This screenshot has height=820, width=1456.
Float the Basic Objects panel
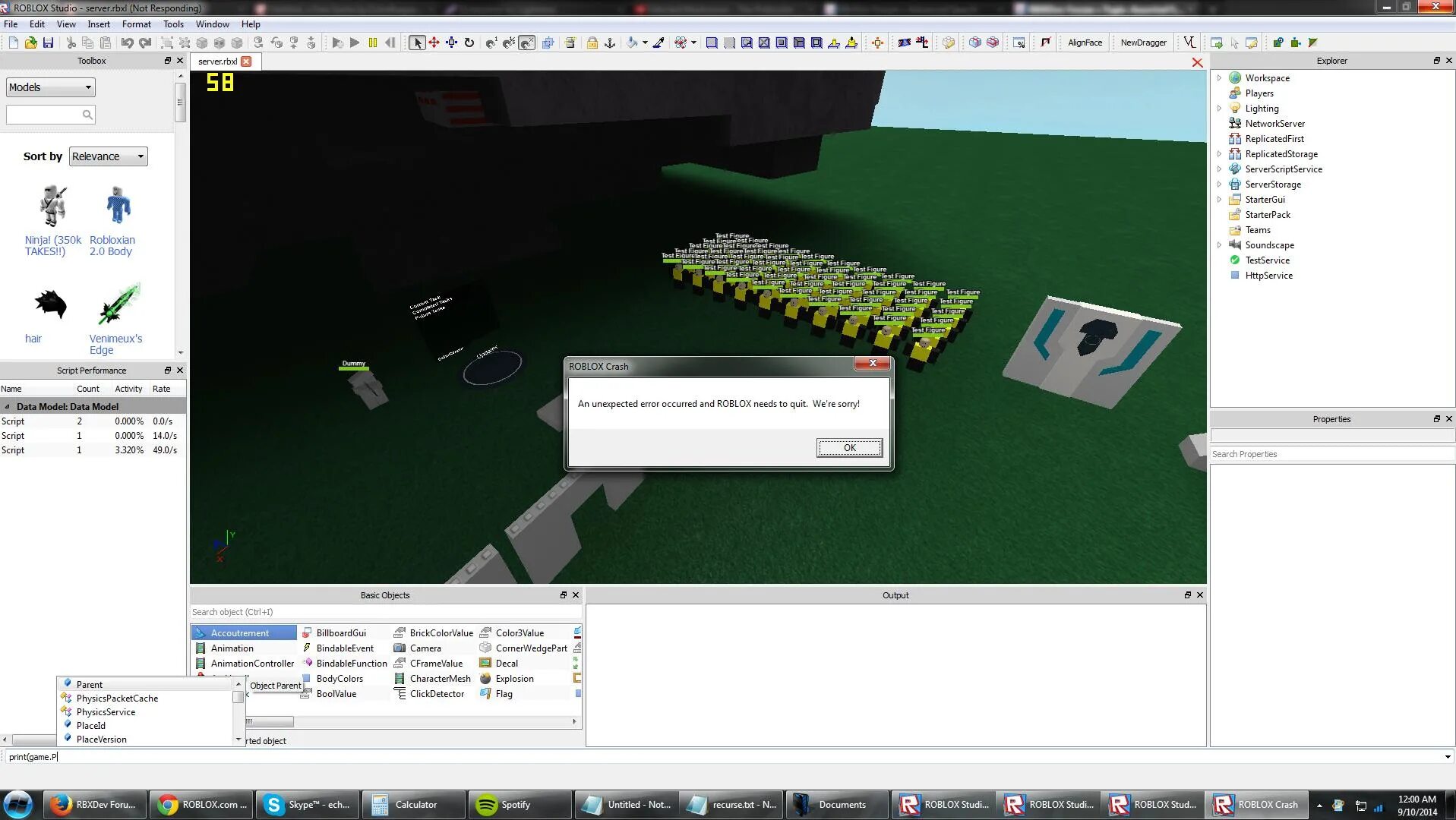[563, 595]
